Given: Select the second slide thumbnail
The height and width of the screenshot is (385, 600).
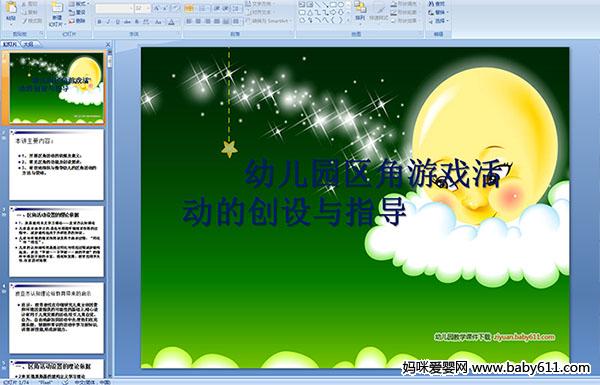Looking at the screenshot, I should 57,165.
